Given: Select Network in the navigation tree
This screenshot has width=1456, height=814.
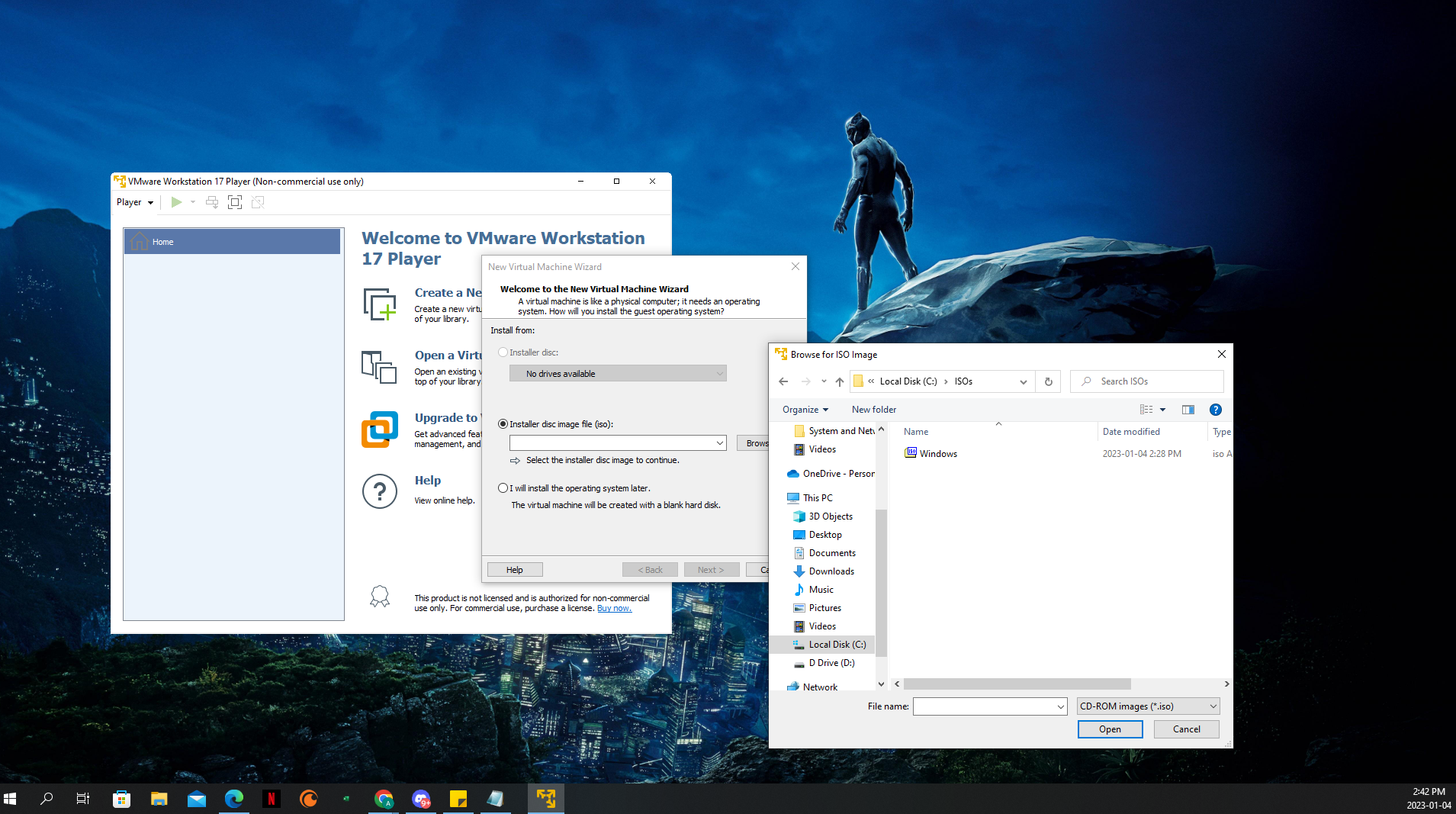Looking at the screenshot, I should [812, 687].
